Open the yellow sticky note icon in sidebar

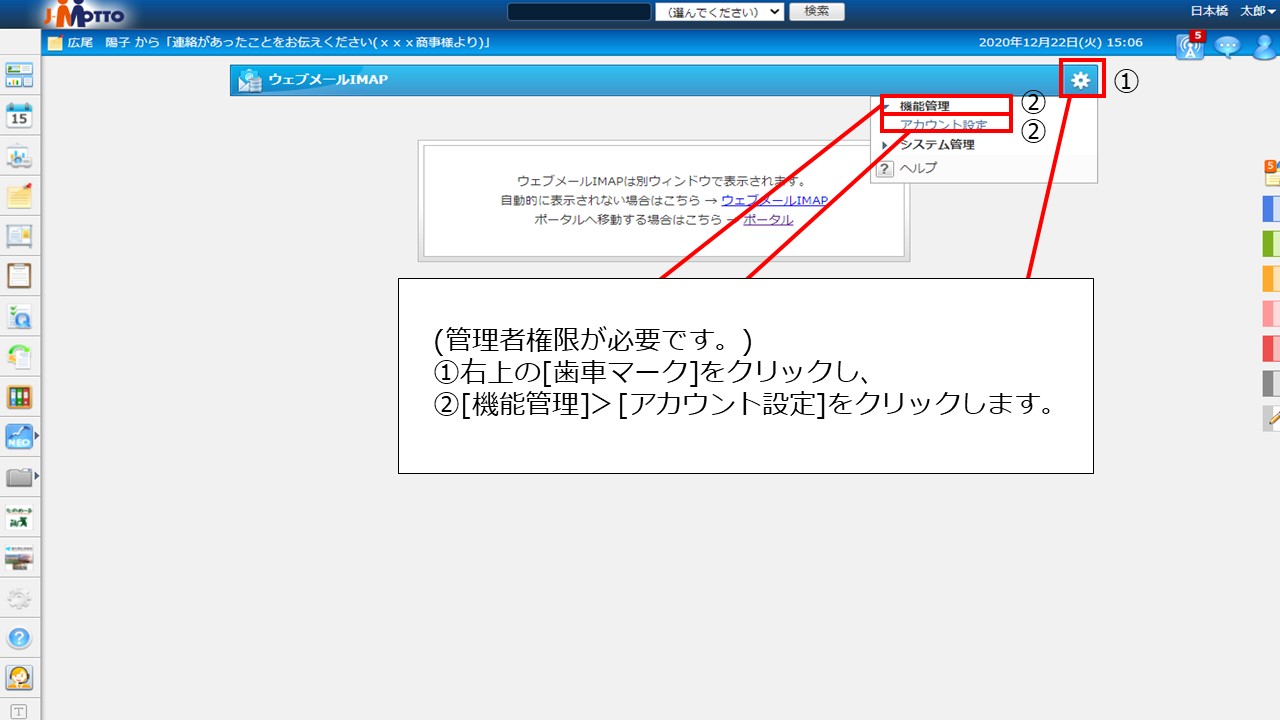(x=20, y=196)
